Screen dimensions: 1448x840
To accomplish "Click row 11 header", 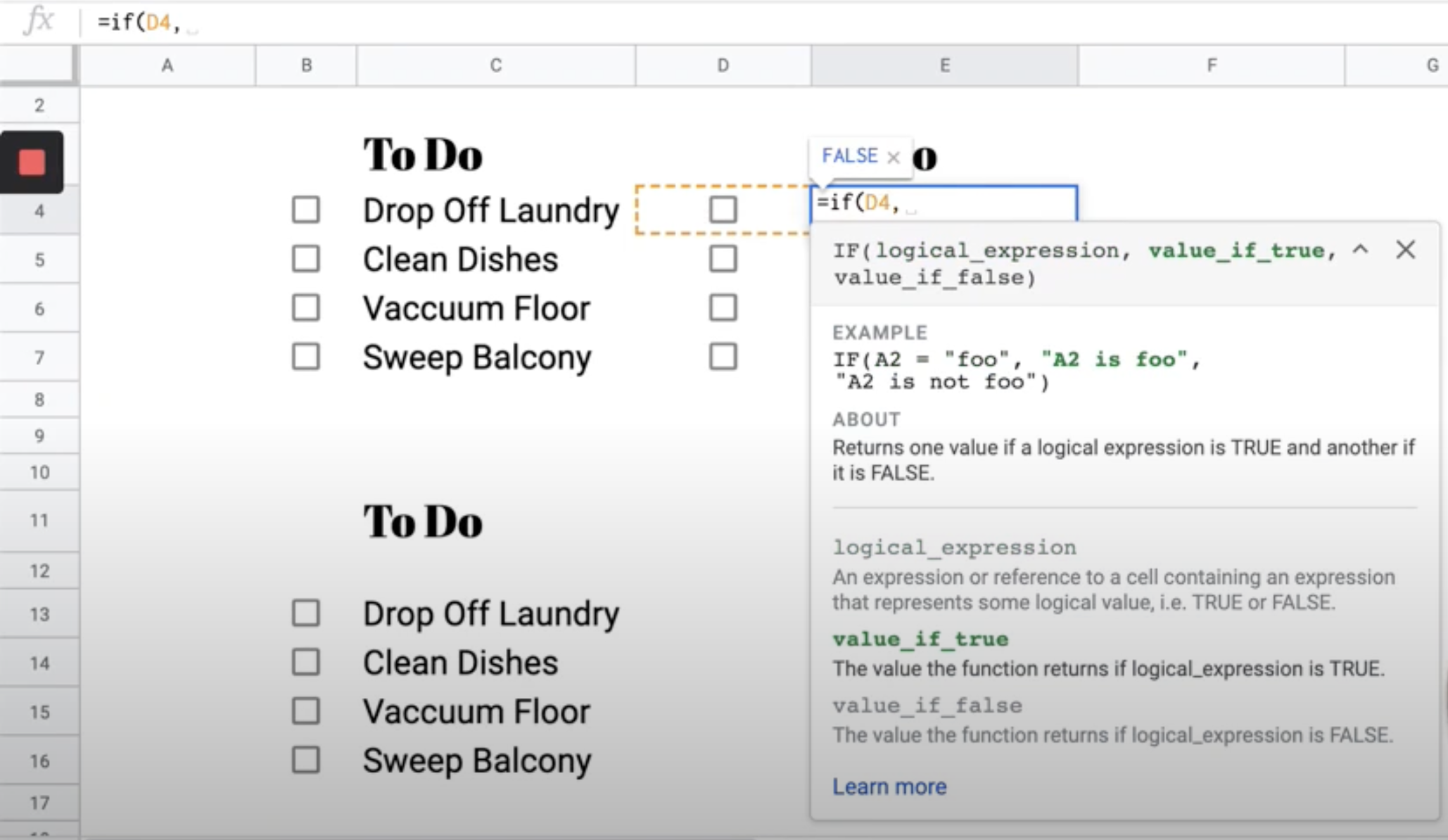I will (39, 521).
